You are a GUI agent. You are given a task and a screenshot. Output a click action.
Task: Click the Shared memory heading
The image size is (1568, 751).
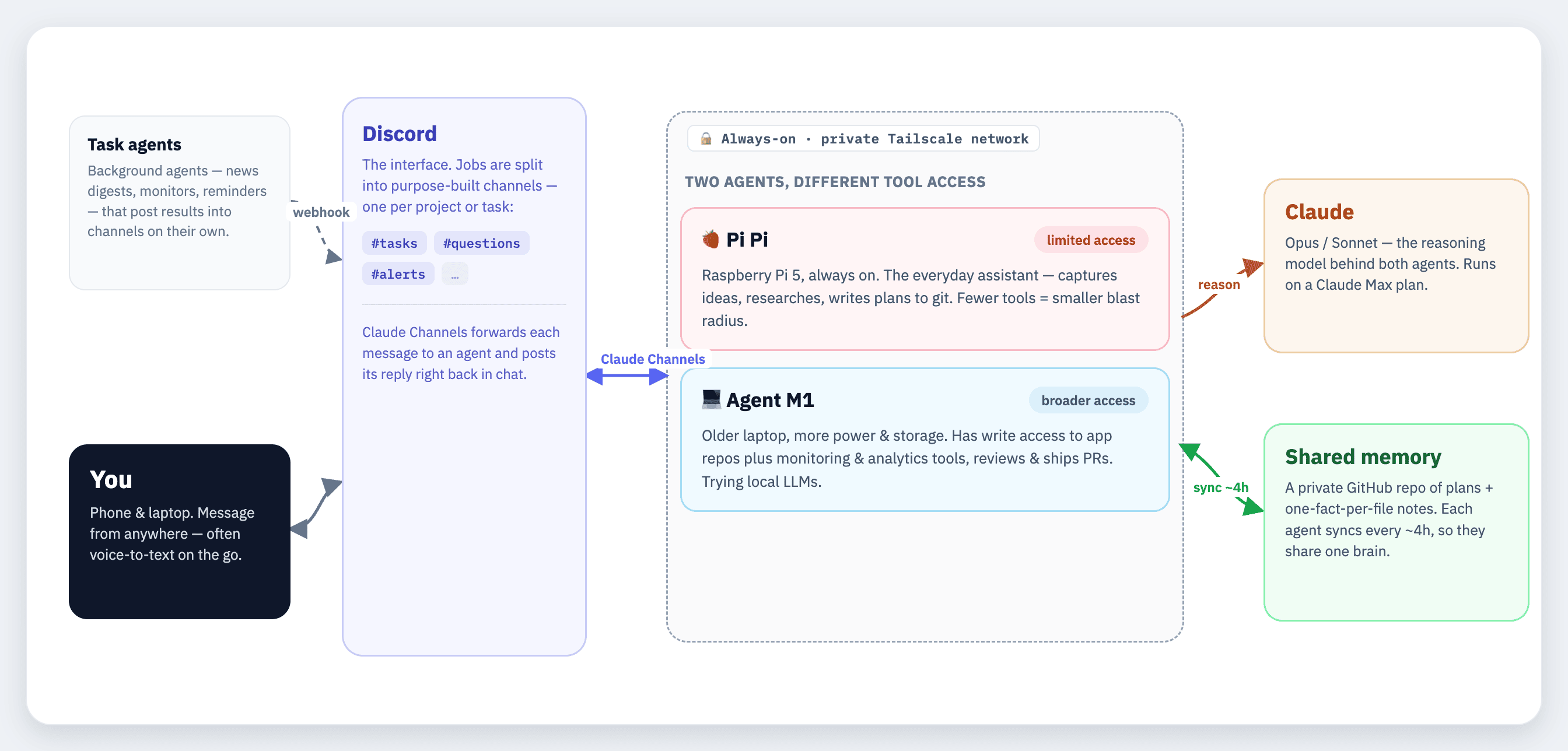tap(1363, 457)
